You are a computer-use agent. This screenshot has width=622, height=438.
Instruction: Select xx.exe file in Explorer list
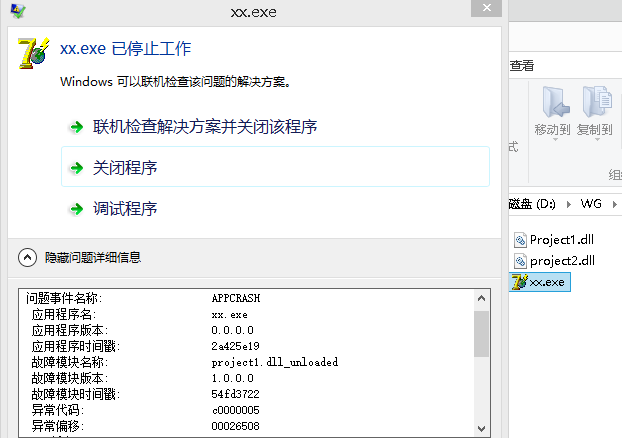pyautogui.click(x=539, y=282)
